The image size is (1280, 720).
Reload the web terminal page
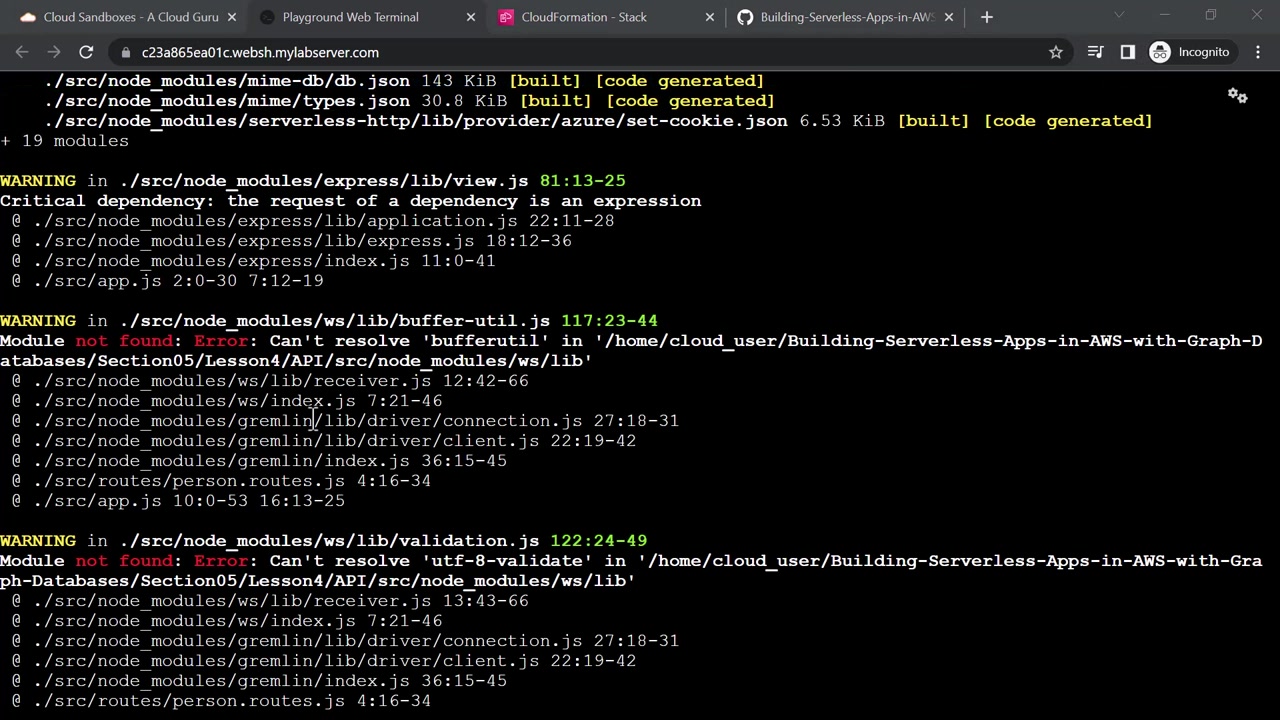(x=86, y=52)
